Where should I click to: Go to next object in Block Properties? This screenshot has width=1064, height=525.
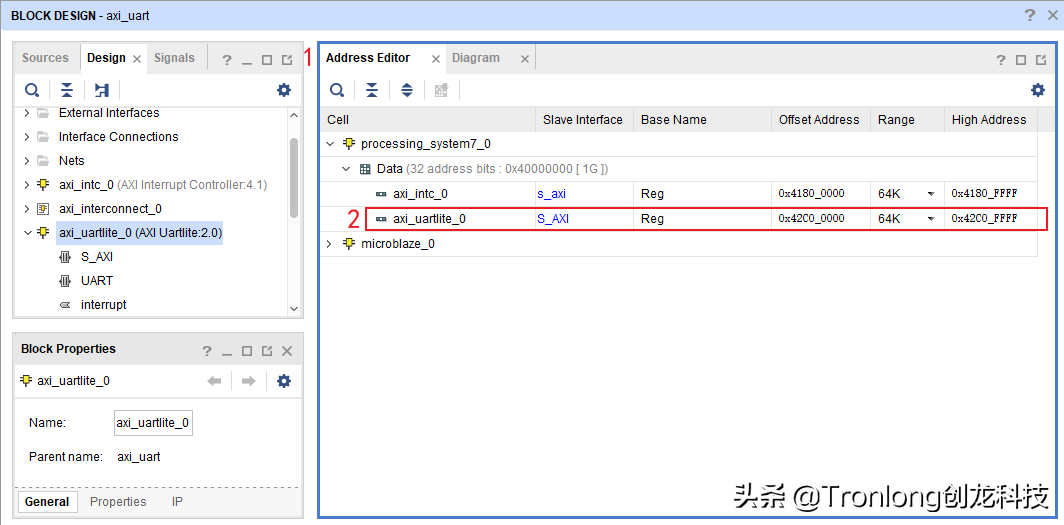pos(248,381)
